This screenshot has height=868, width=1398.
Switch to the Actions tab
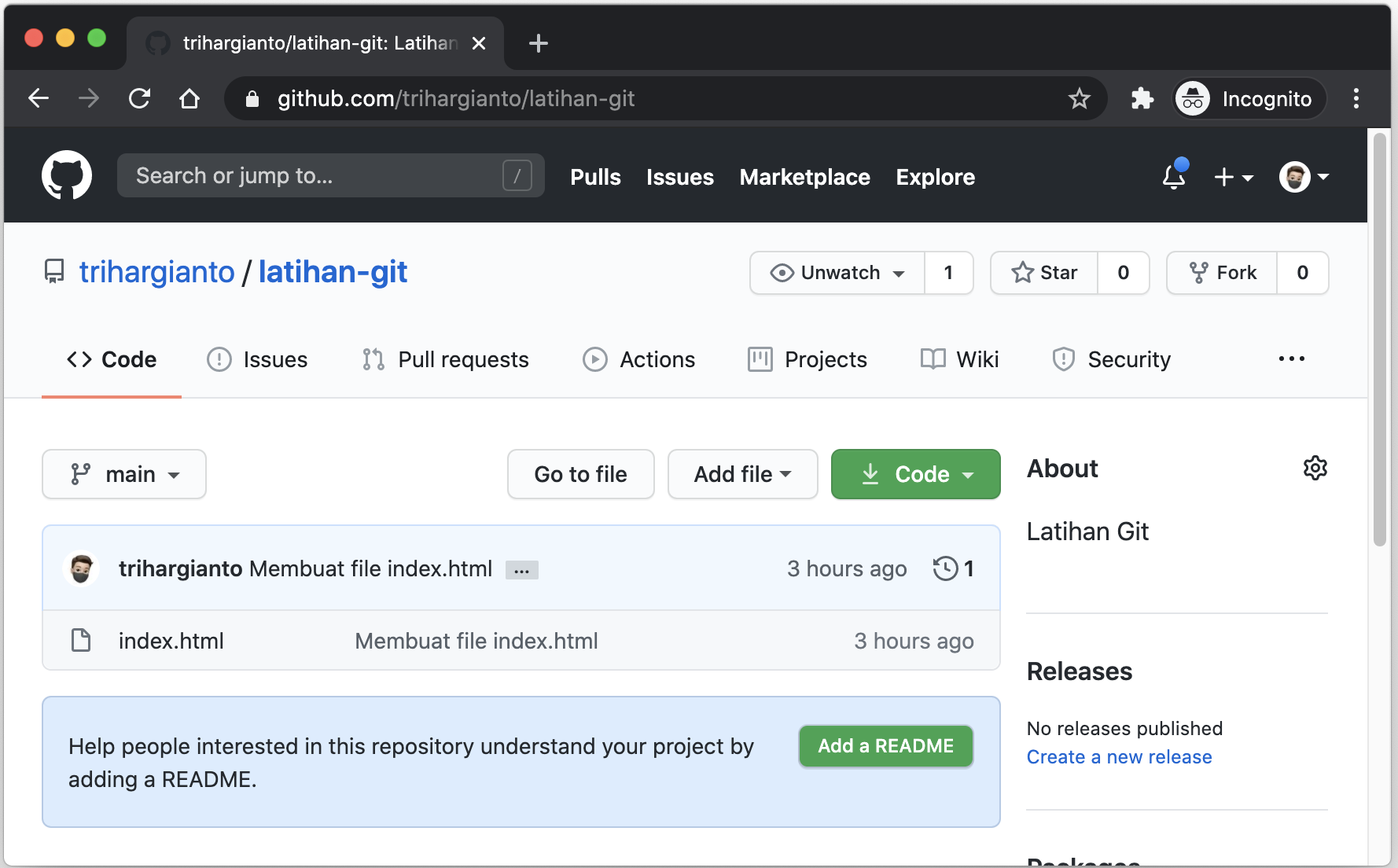pos(639,359)
